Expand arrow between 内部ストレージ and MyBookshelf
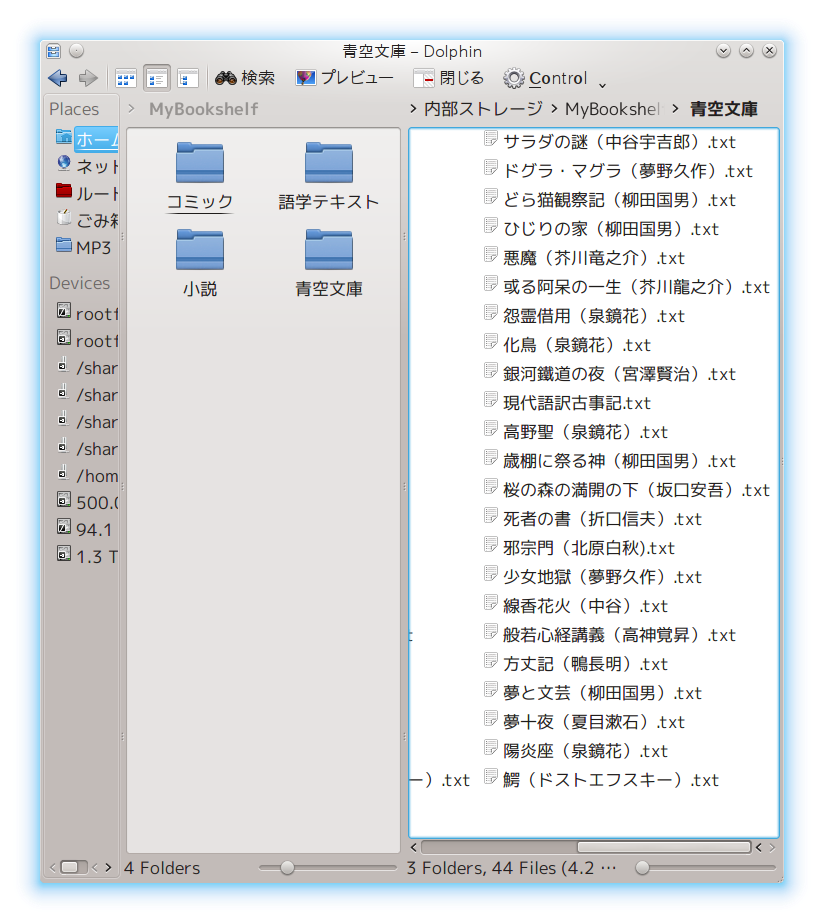 point(554,109)
